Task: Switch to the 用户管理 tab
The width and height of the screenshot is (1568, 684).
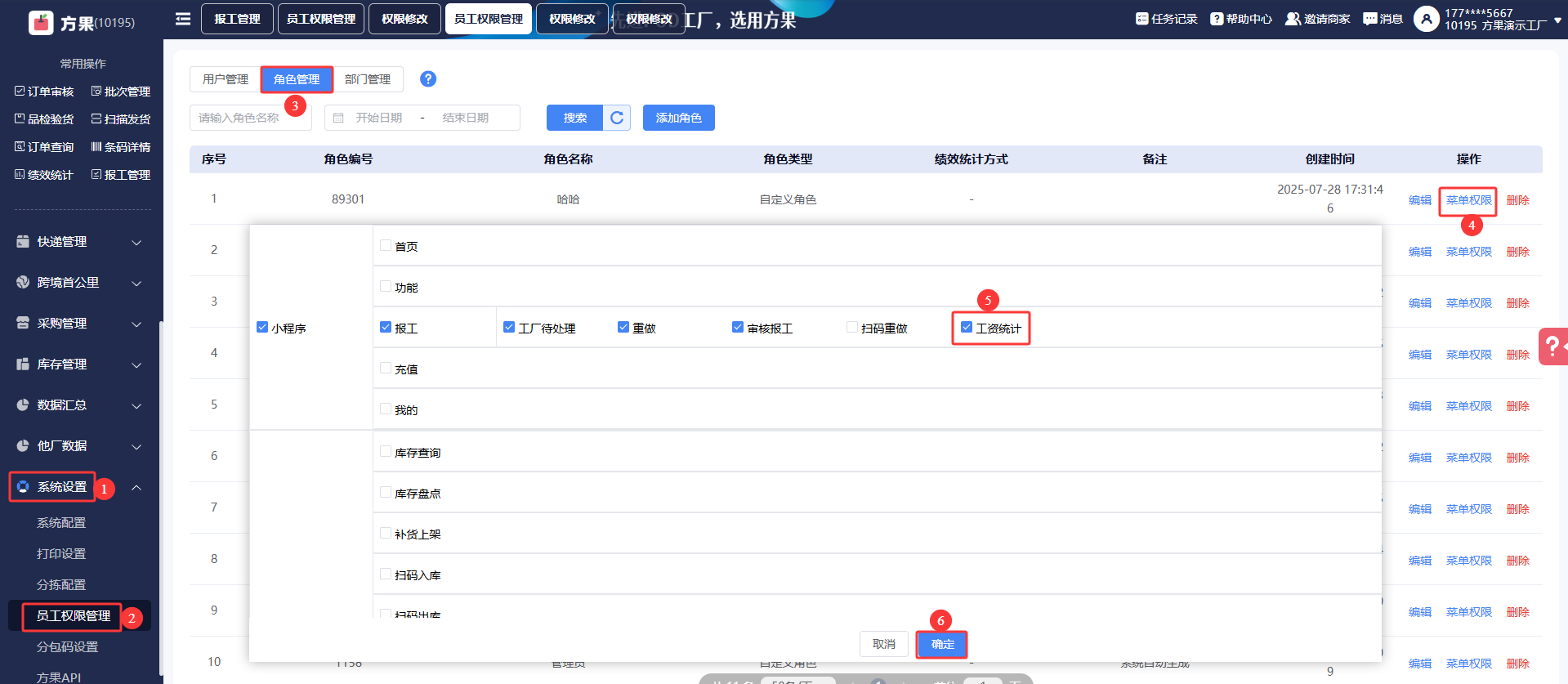Action: (x=226, y=79)
